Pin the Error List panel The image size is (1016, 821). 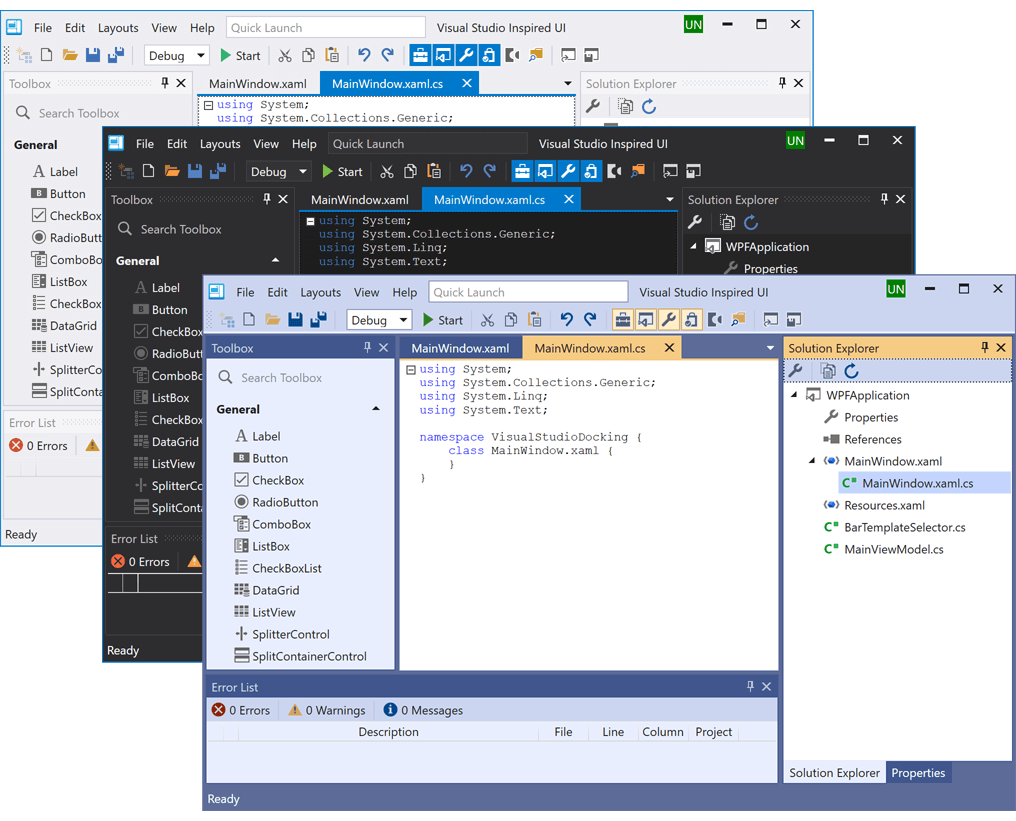[x=750, y=687]
